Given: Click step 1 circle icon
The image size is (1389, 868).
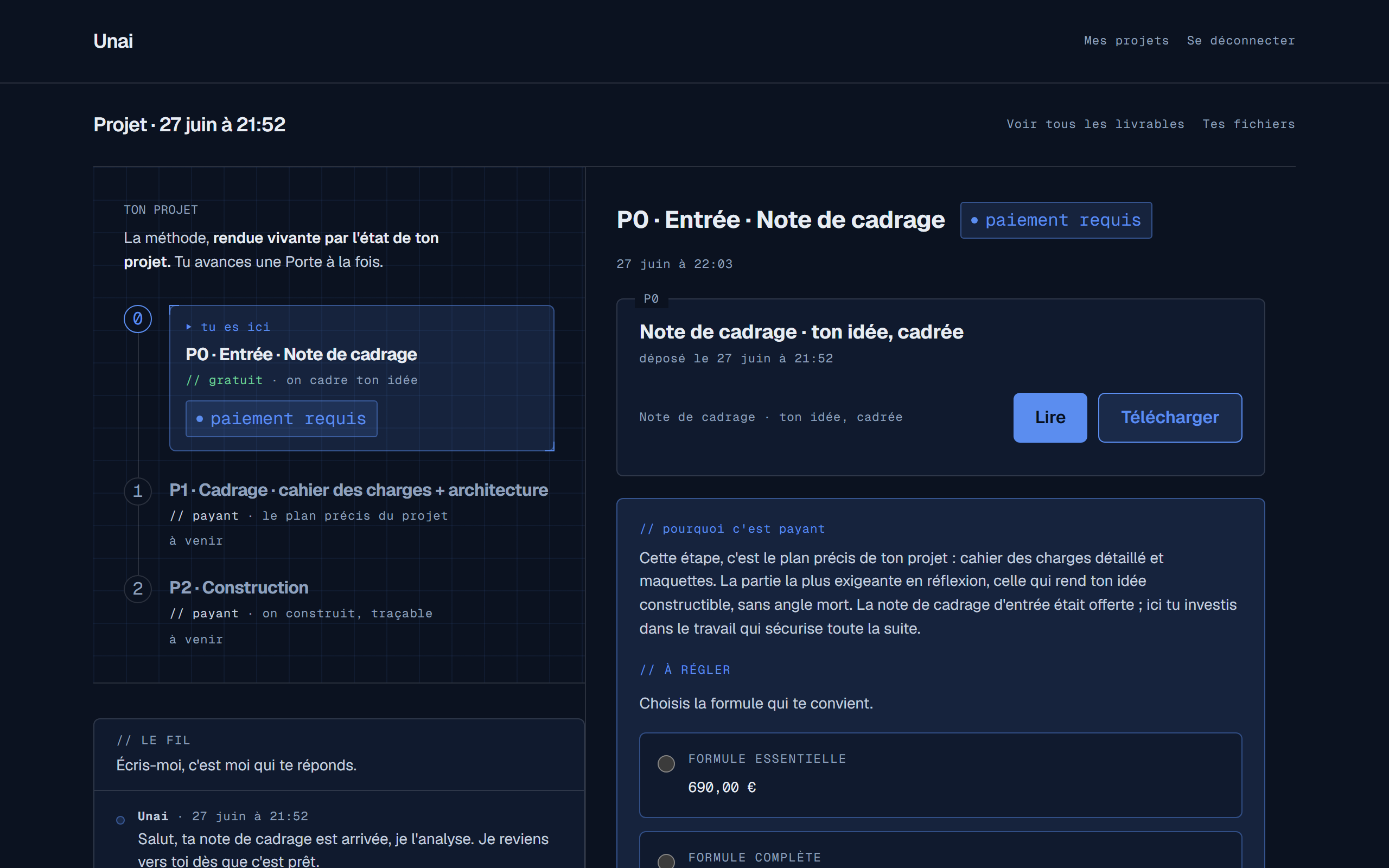Looking at the screenshot, I should click(138, 492).
